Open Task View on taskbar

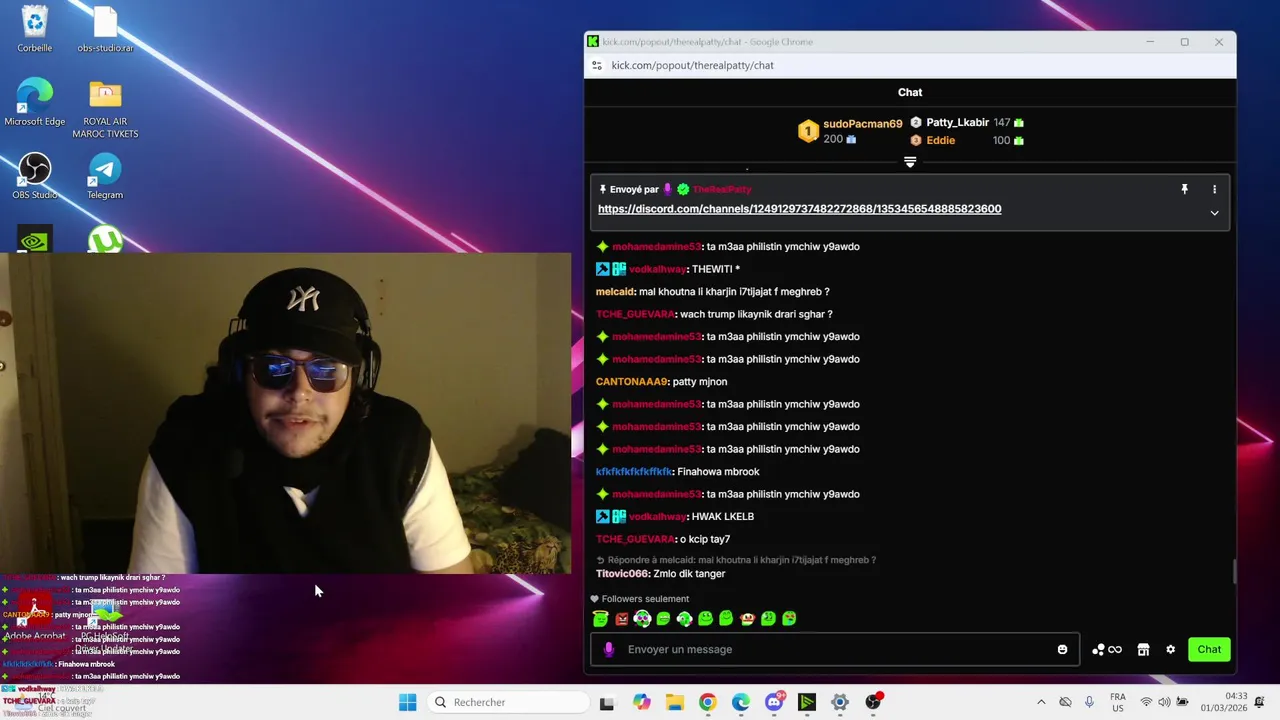[607, 702]
